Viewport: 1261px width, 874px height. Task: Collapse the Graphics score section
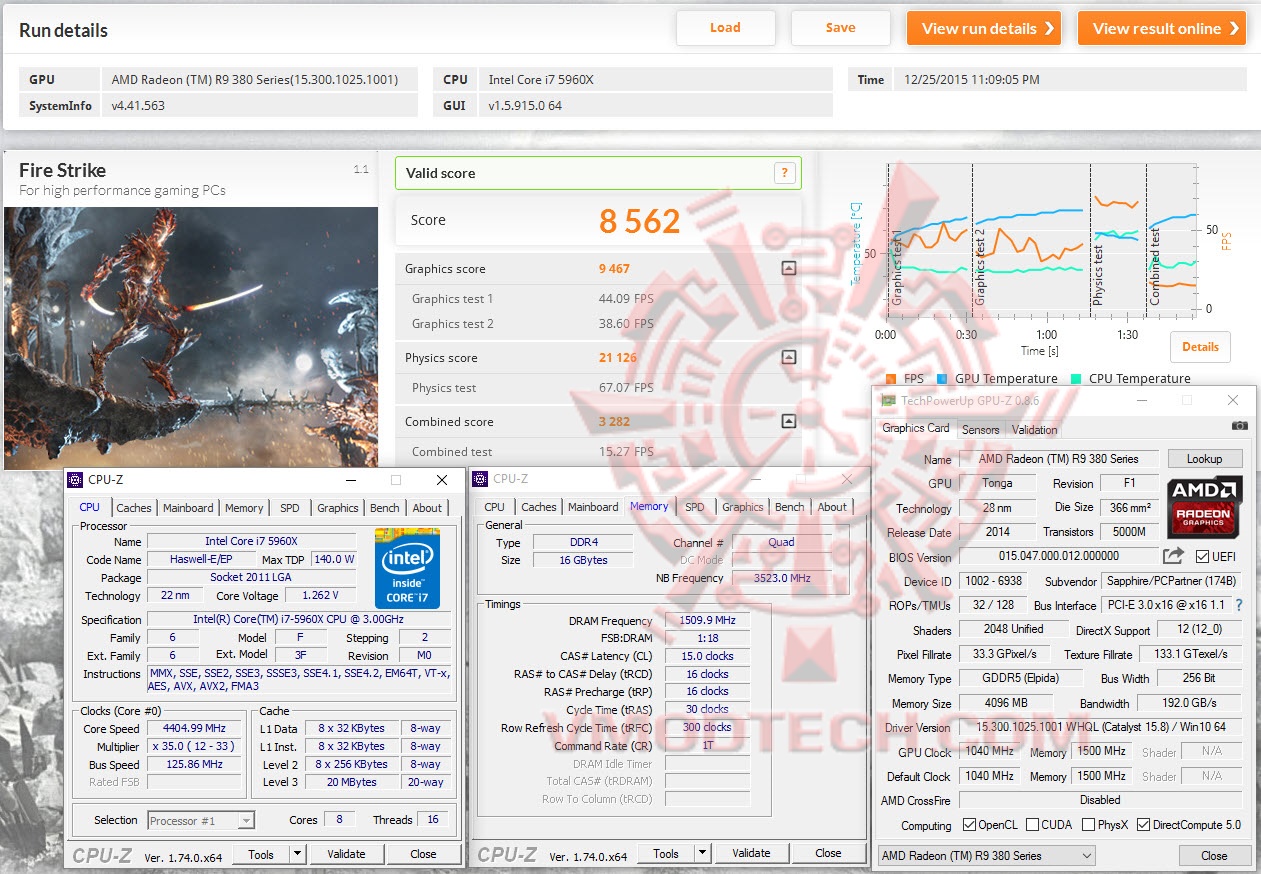(788, 268)
